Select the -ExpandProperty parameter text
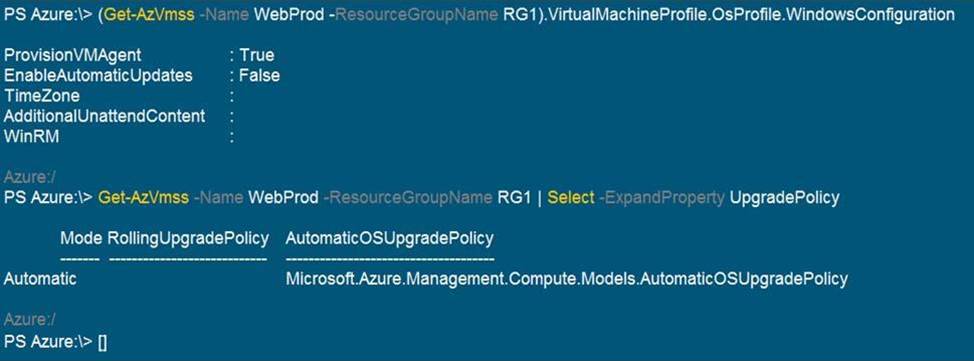The height and width of the screenshot is (361, 974). pyautogui.click(x=661, y=198)
